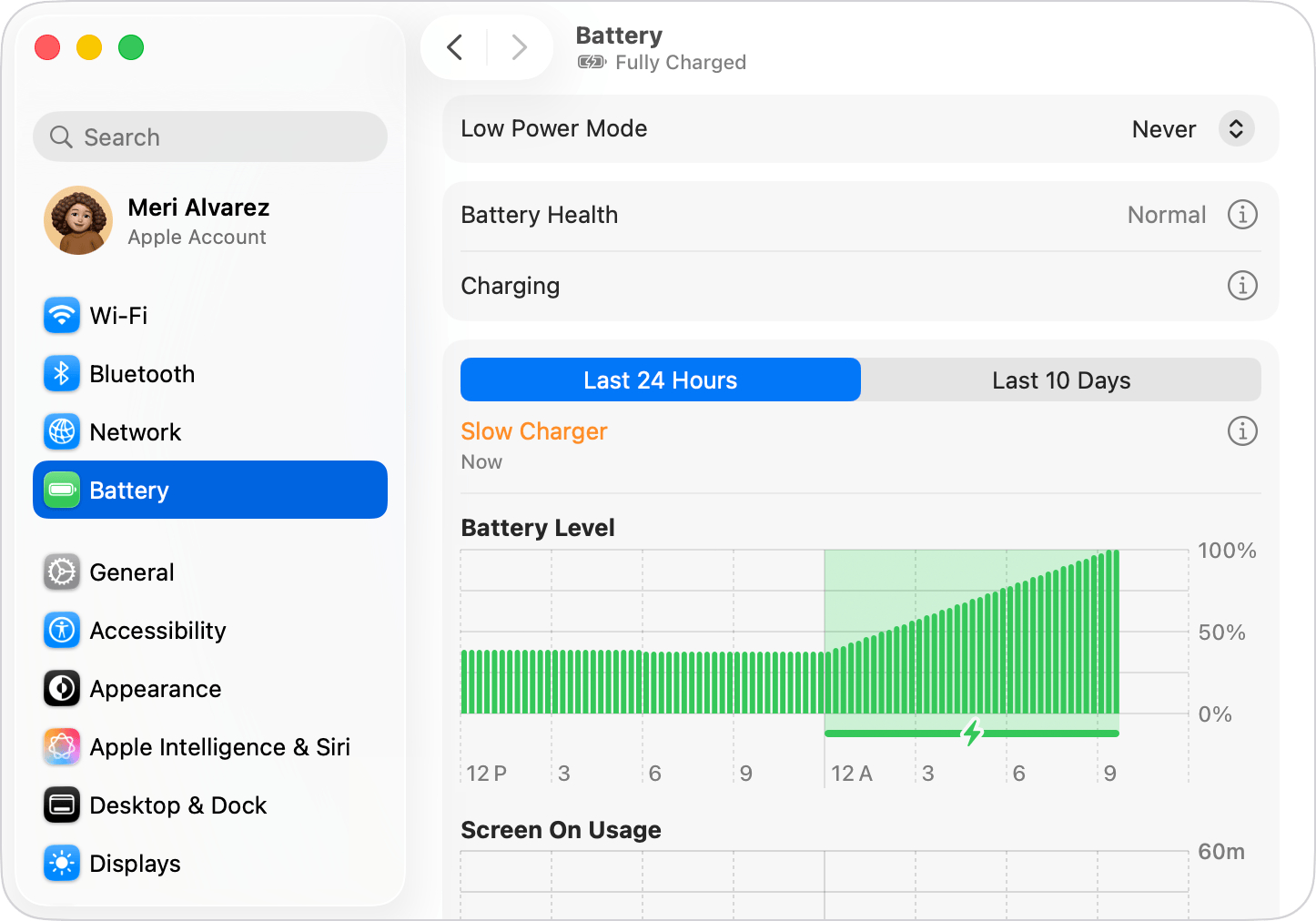This screenshot has width=1316, height=921.
Task: Select the Displays sun icon
Action: 61,863
